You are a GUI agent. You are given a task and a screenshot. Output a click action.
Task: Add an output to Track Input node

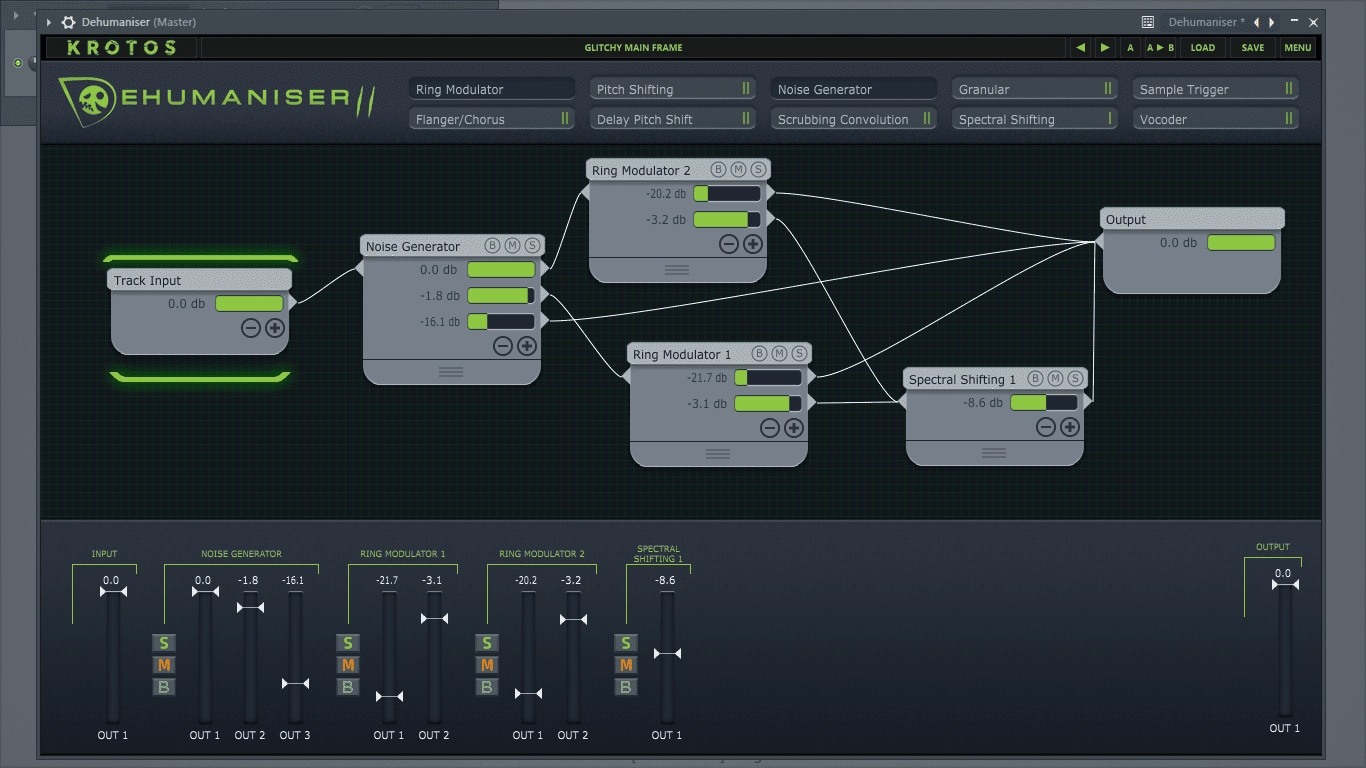pos(274,328)
